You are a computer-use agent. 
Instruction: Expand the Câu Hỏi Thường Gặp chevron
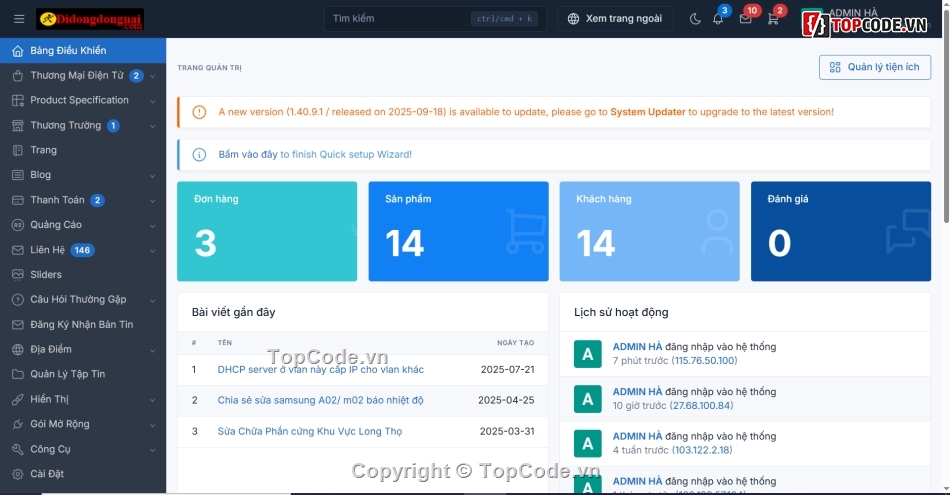153,300
